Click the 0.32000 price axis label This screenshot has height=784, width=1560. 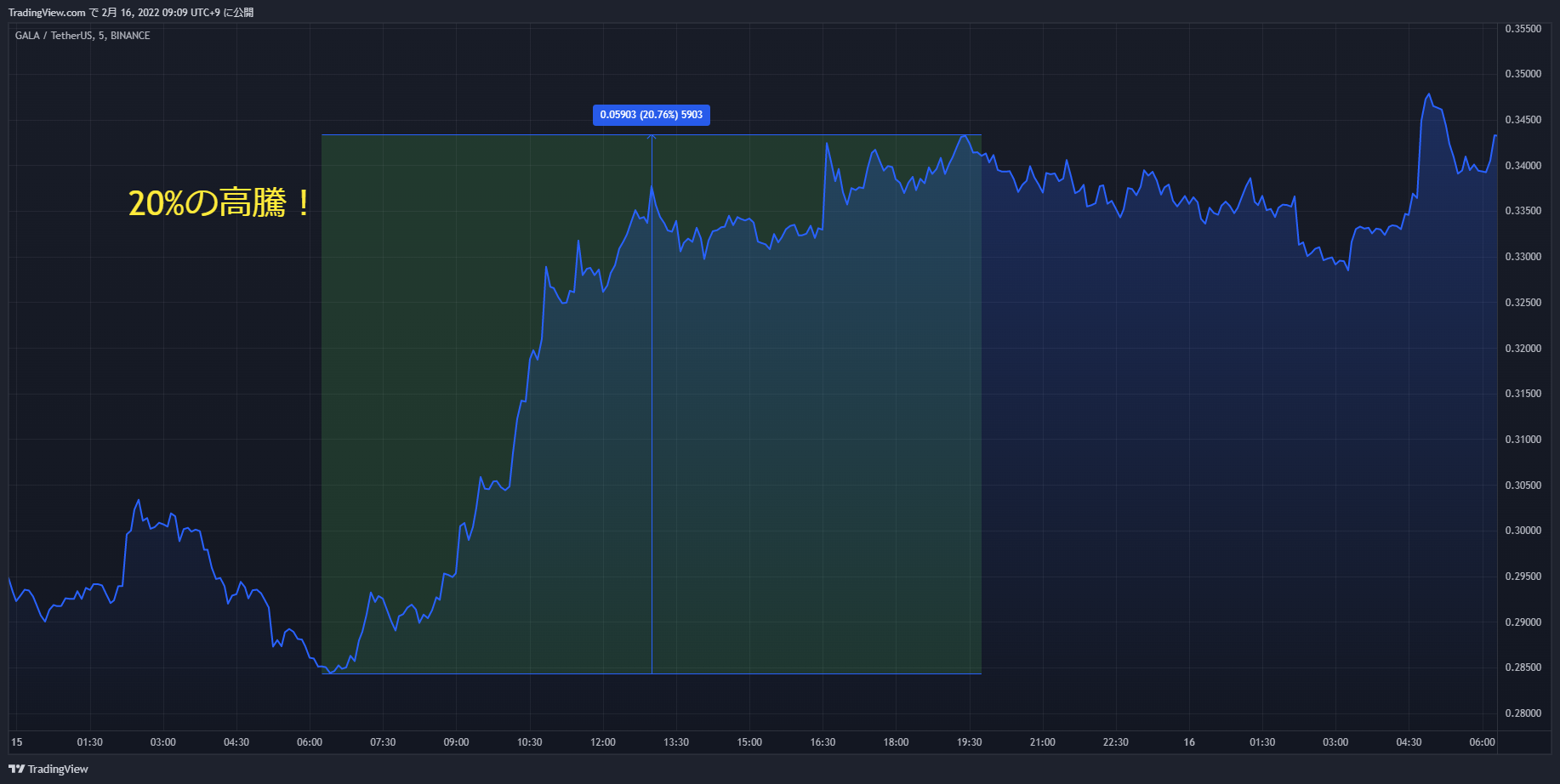[1523, 349]
